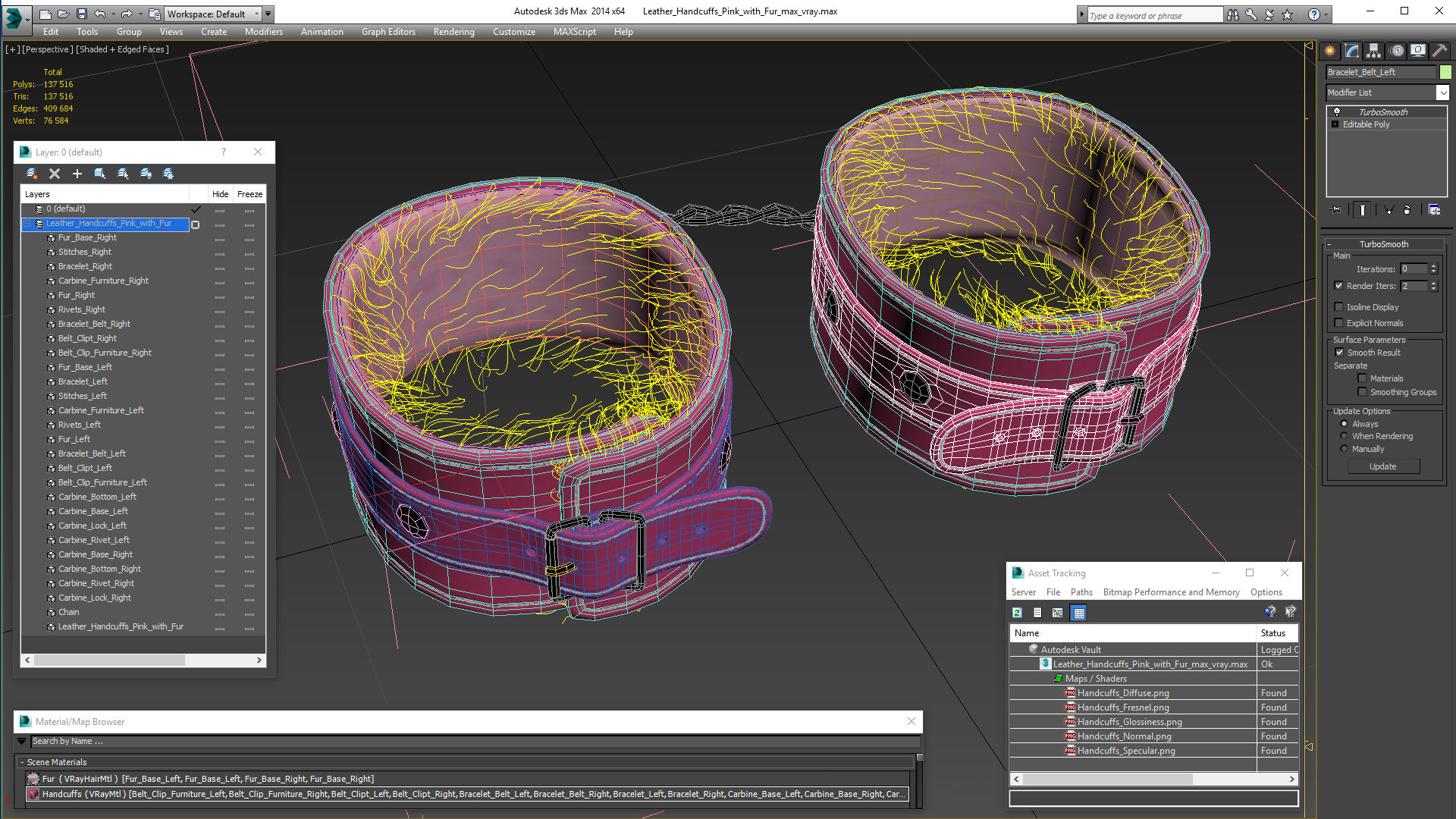This screenshot has height=819, width=1456.
Task: Switch Asset Tracking to table view
Action: 1079,613
